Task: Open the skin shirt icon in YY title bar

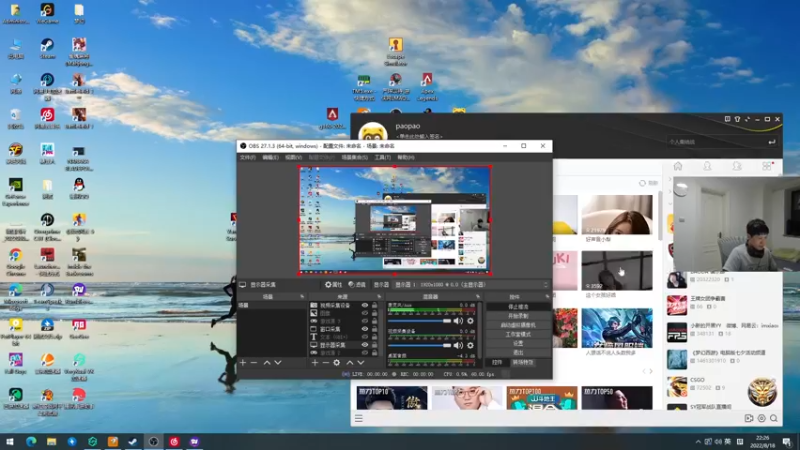Action: click(x=737, y=119)
